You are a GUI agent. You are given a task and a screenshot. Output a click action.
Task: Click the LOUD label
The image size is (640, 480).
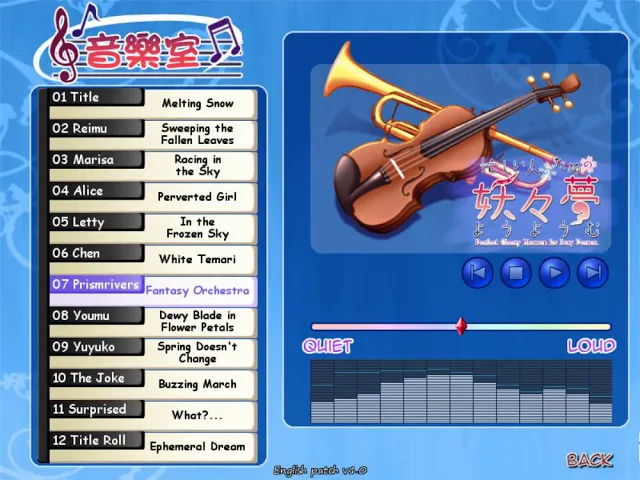click(x=591, y=346)
